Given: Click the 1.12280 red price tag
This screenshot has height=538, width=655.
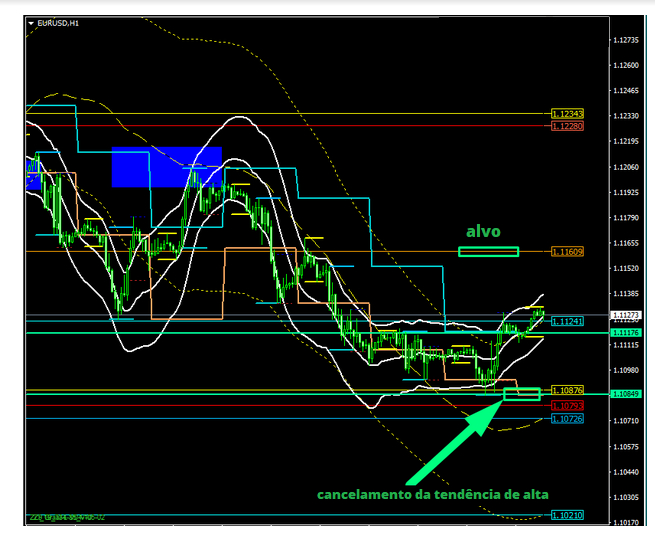Looking at the screenshot, I should 567,126.
